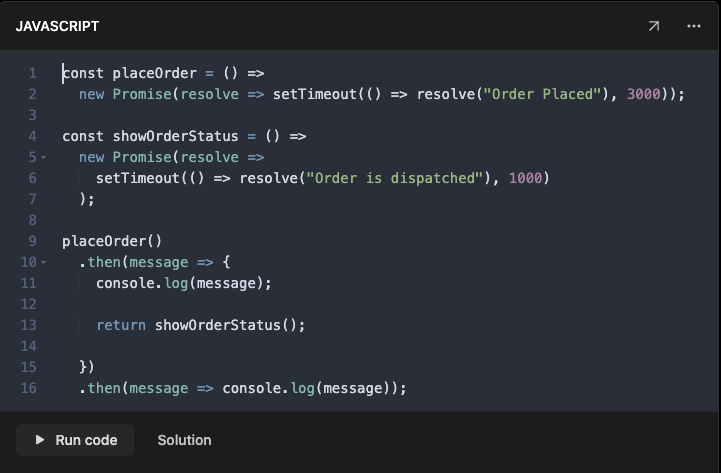
Task: Click the 1000 delay value on line 6
Action: click(x=529, y=178)
